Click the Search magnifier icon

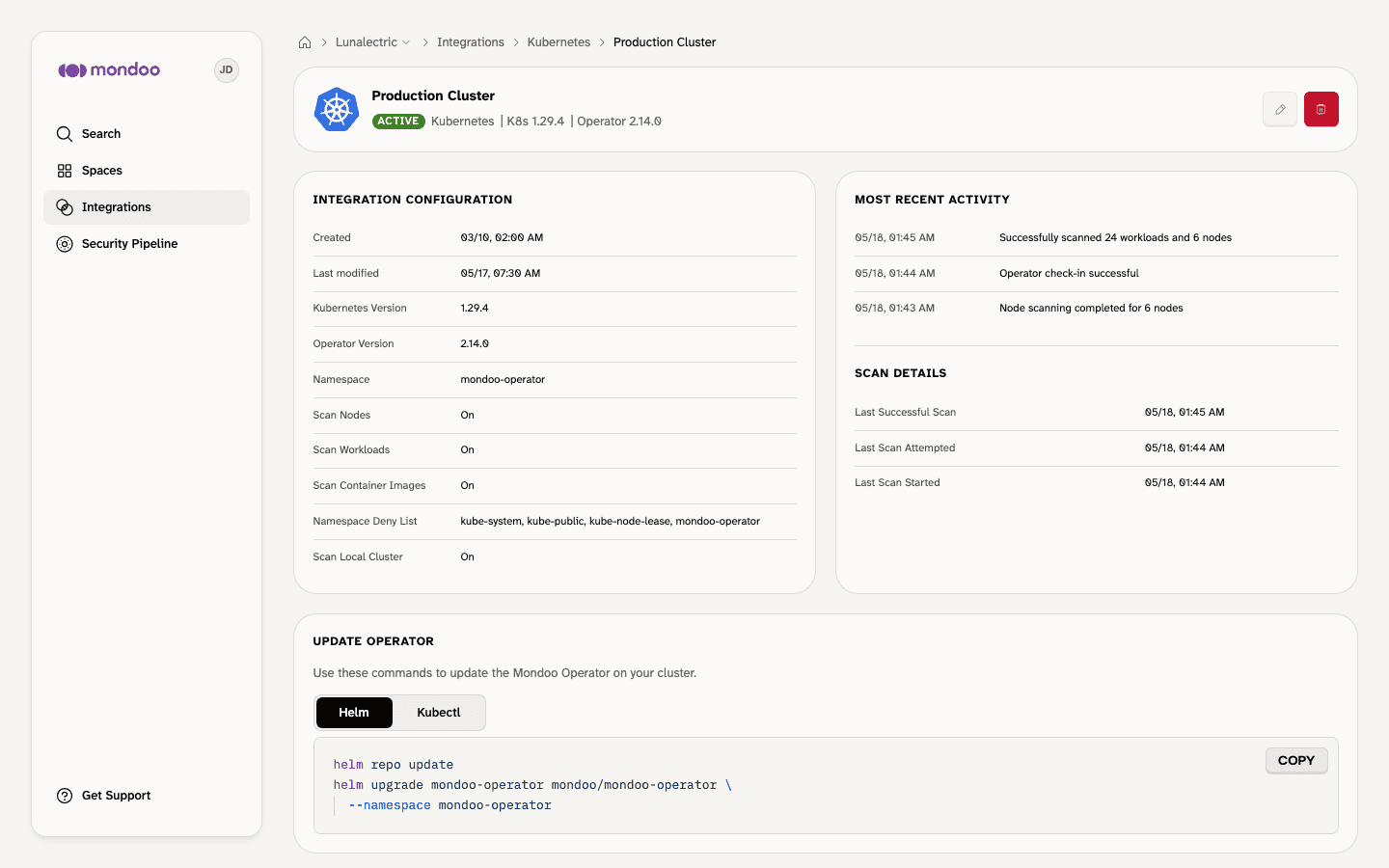pyautogui.click(x=65, y=134)
